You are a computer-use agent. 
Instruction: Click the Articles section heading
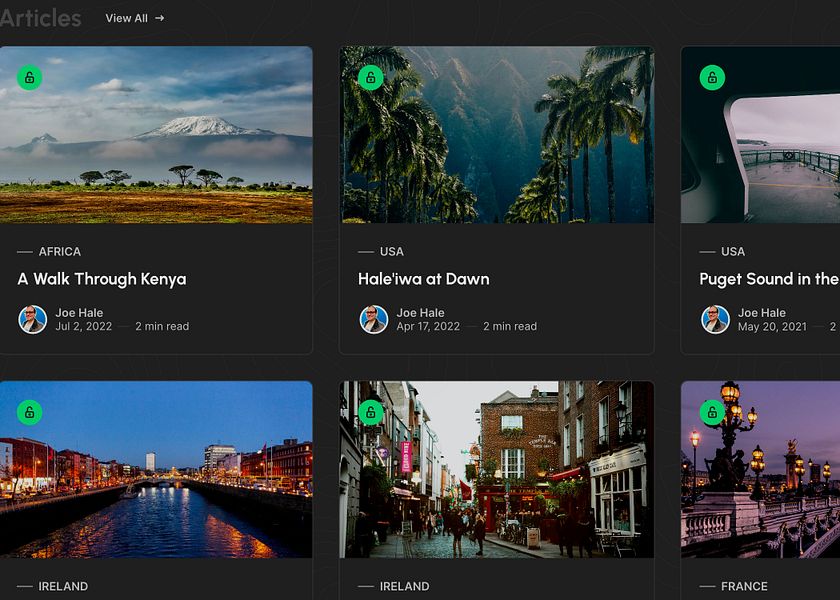[41, 18]
